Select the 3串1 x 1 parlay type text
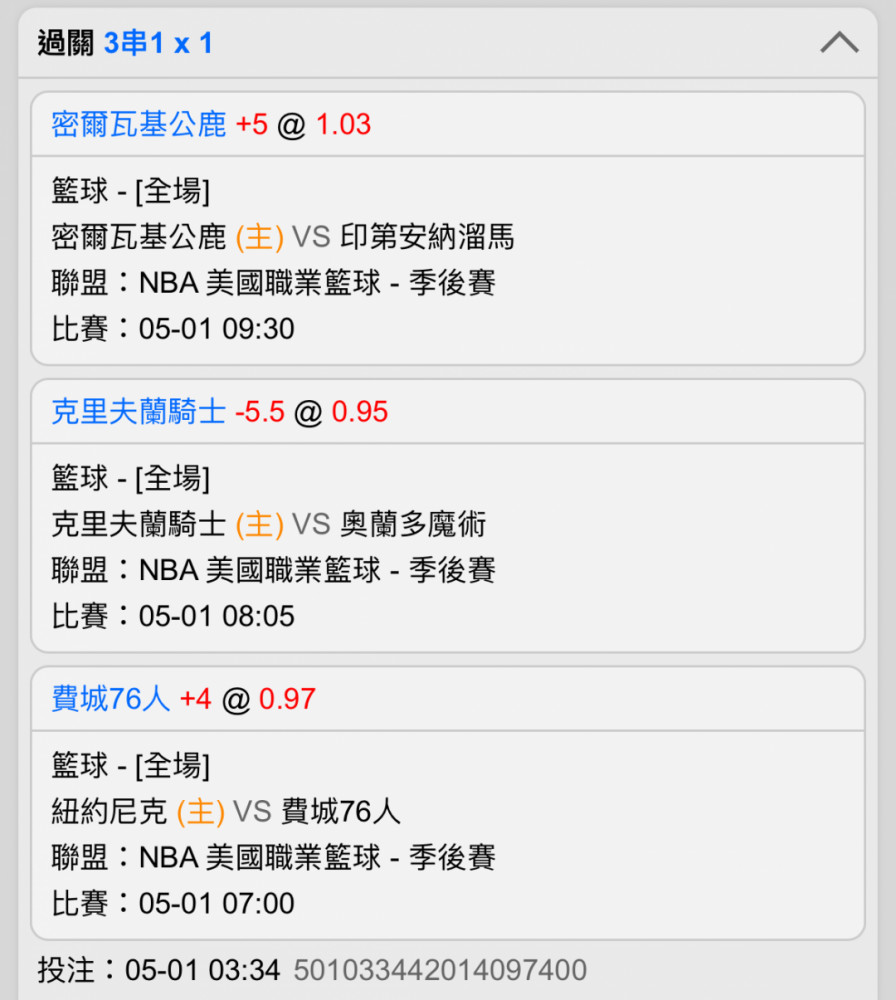The width and height of the screenshot is (896, 1000). point(158,43)
